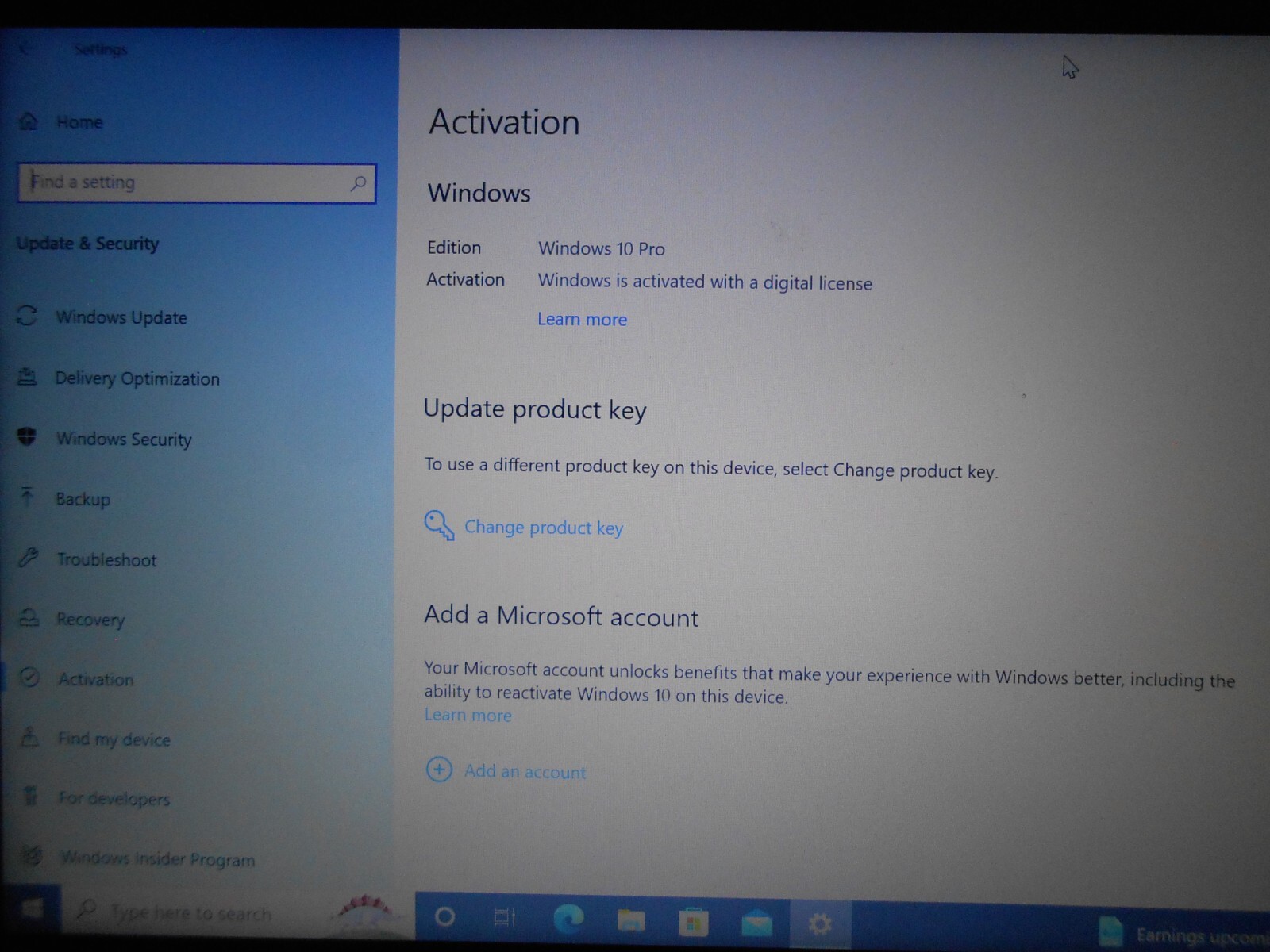Screen dimensions: 1270x952
Task: Open File Explorer from the taskbar
Action: click(x=631, y=920)
